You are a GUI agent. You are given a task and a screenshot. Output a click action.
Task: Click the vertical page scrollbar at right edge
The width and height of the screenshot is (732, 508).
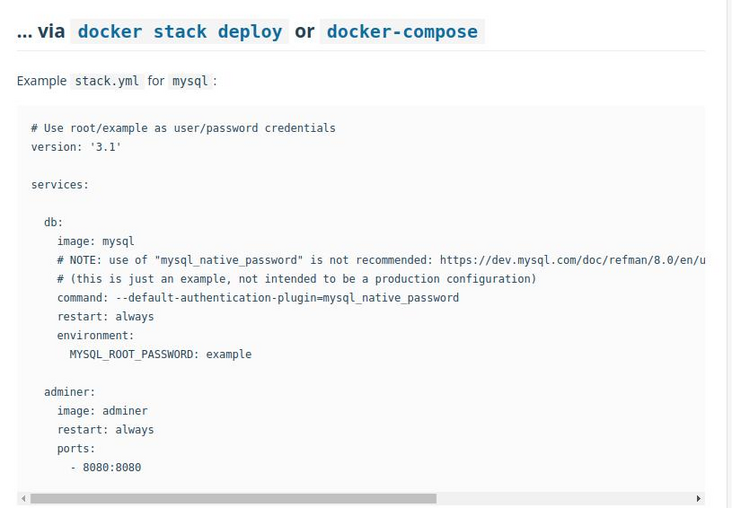pyautogui.click(x=726, y=250)
